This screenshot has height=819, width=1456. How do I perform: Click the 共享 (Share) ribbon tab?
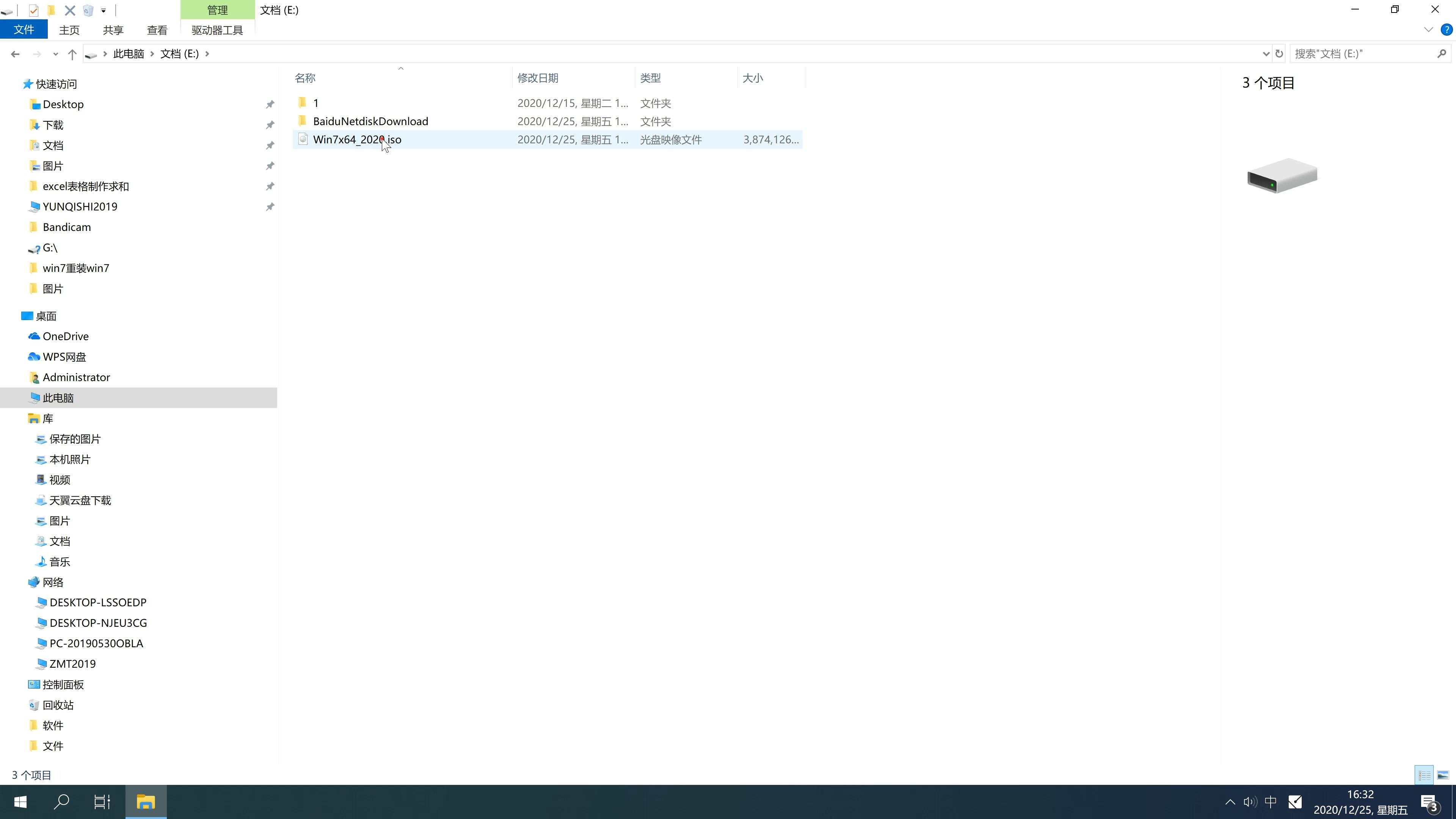point(113,30)
